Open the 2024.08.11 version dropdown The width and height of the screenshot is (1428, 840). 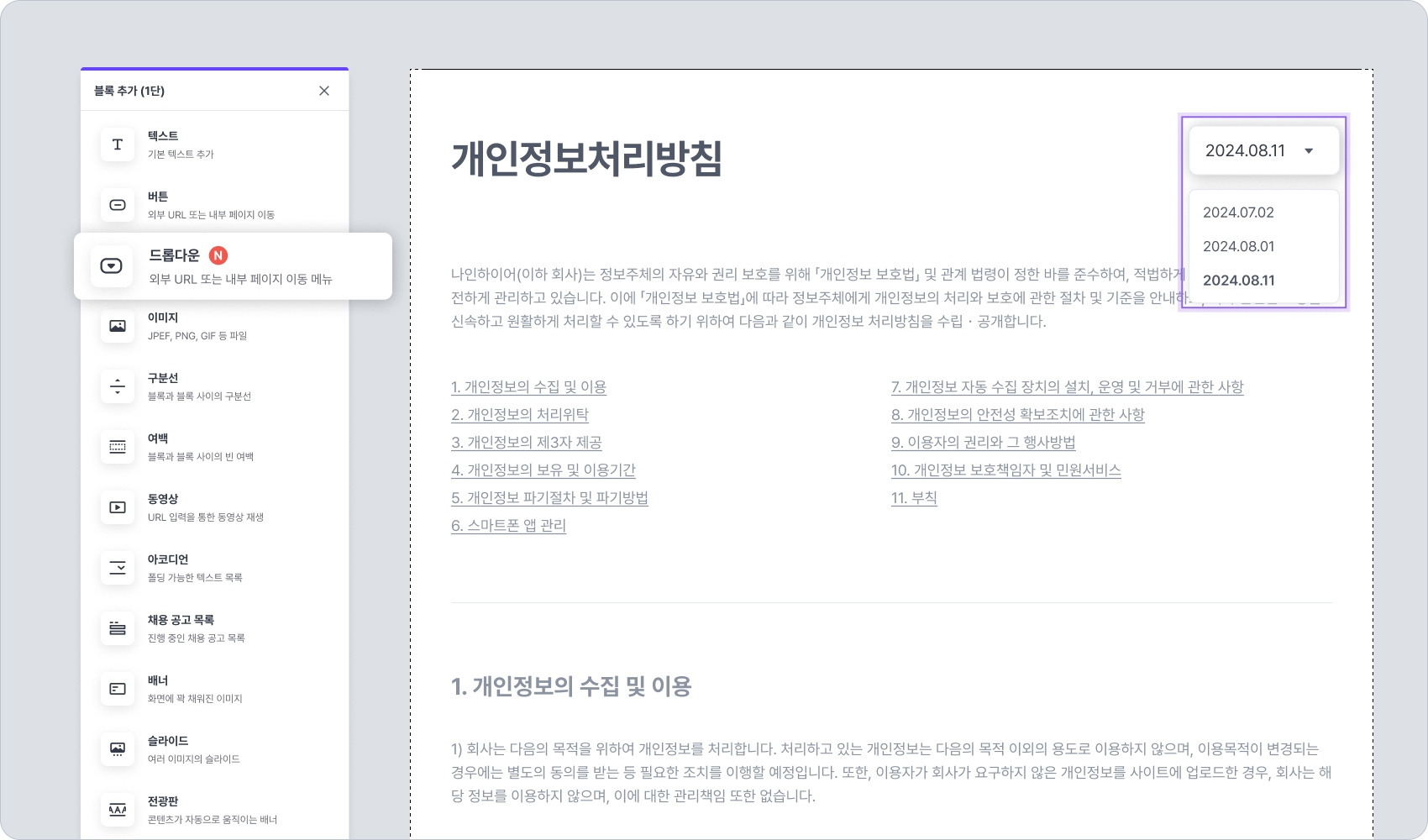[1263, 151]
